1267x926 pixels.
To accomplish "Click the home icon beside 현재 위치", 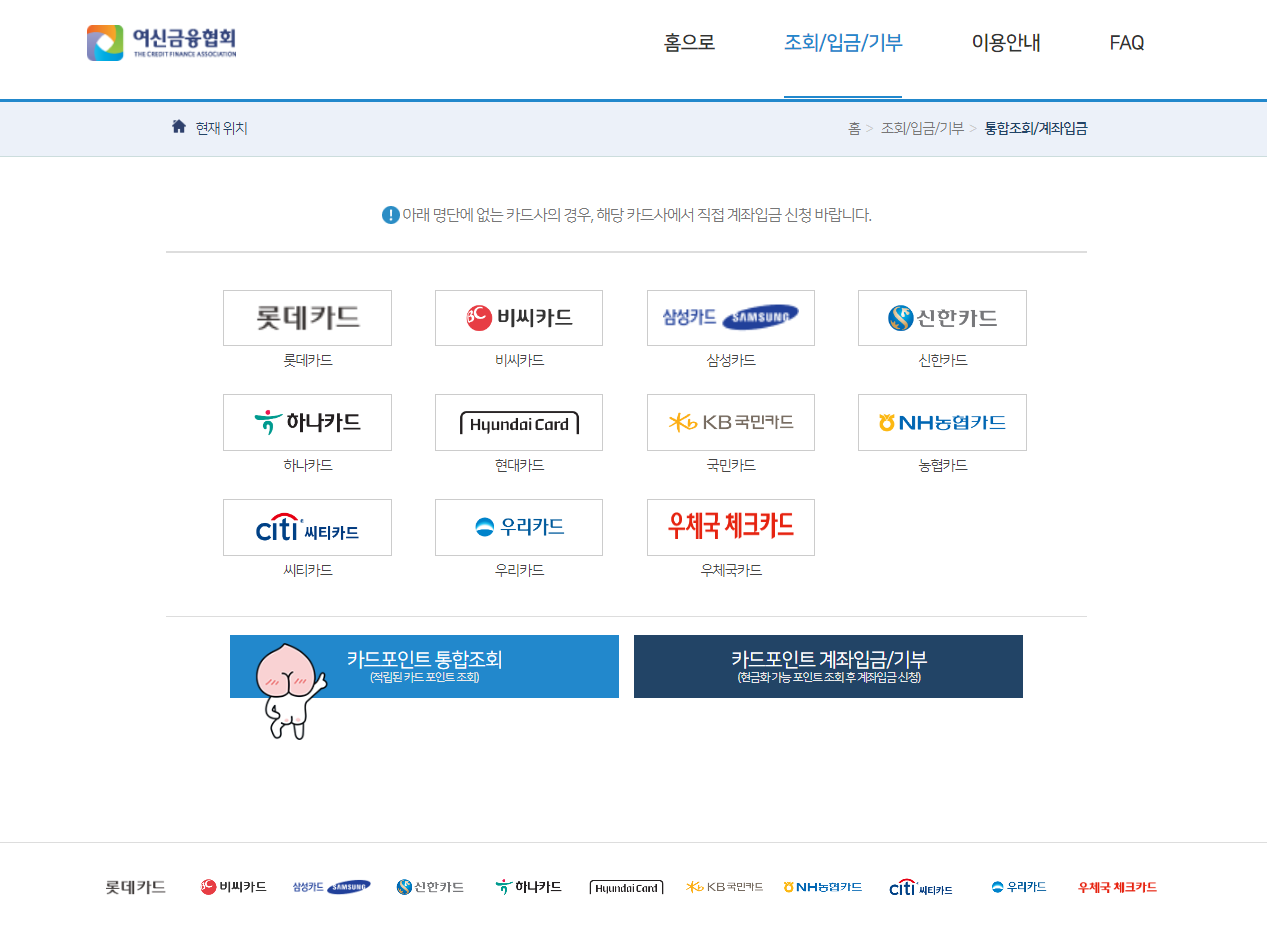I will [x=179, y=126].
